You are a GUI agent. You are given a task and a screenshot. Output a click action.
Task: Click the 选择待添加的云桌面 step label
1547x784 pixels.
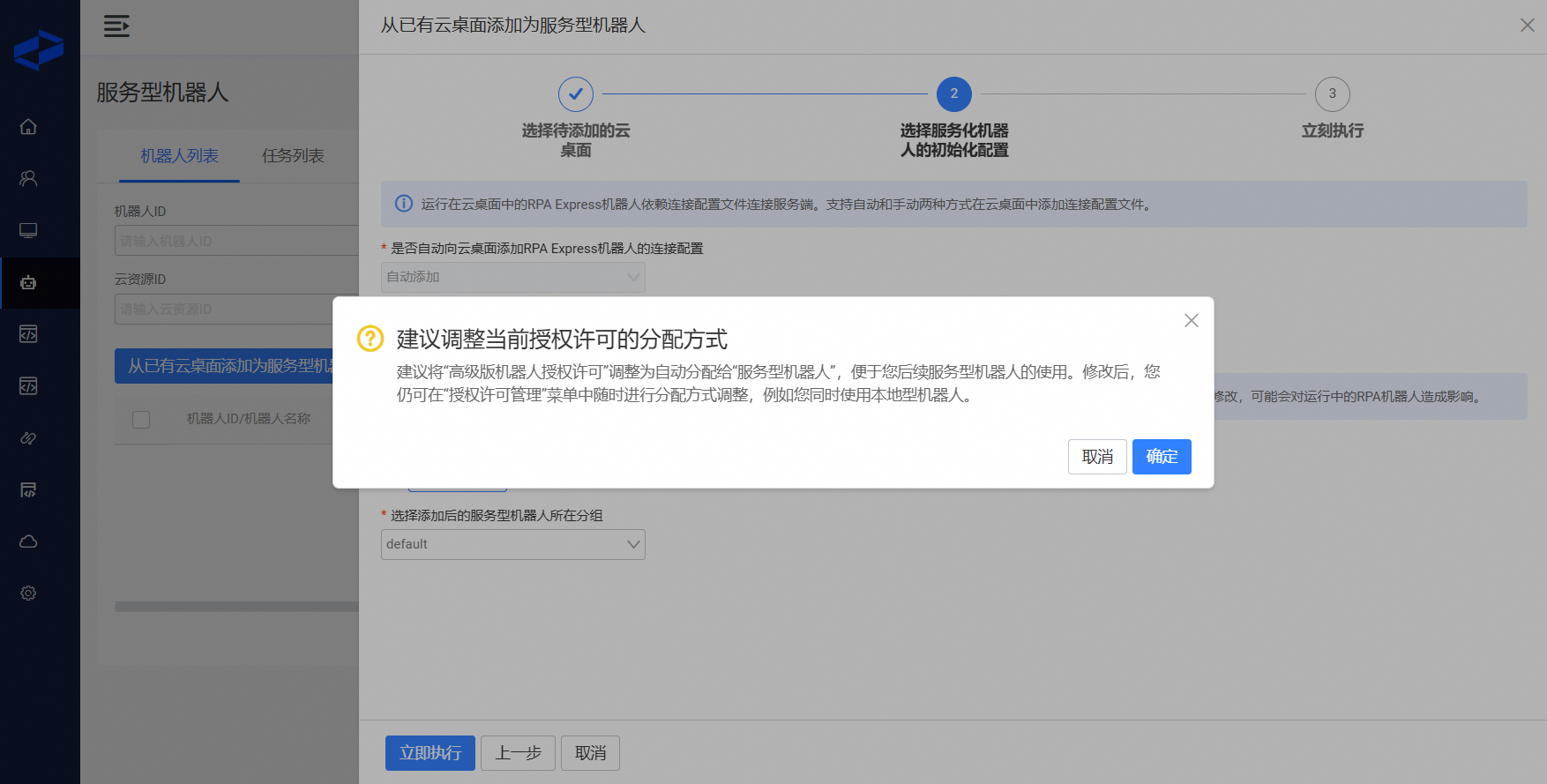coord(576,140)
